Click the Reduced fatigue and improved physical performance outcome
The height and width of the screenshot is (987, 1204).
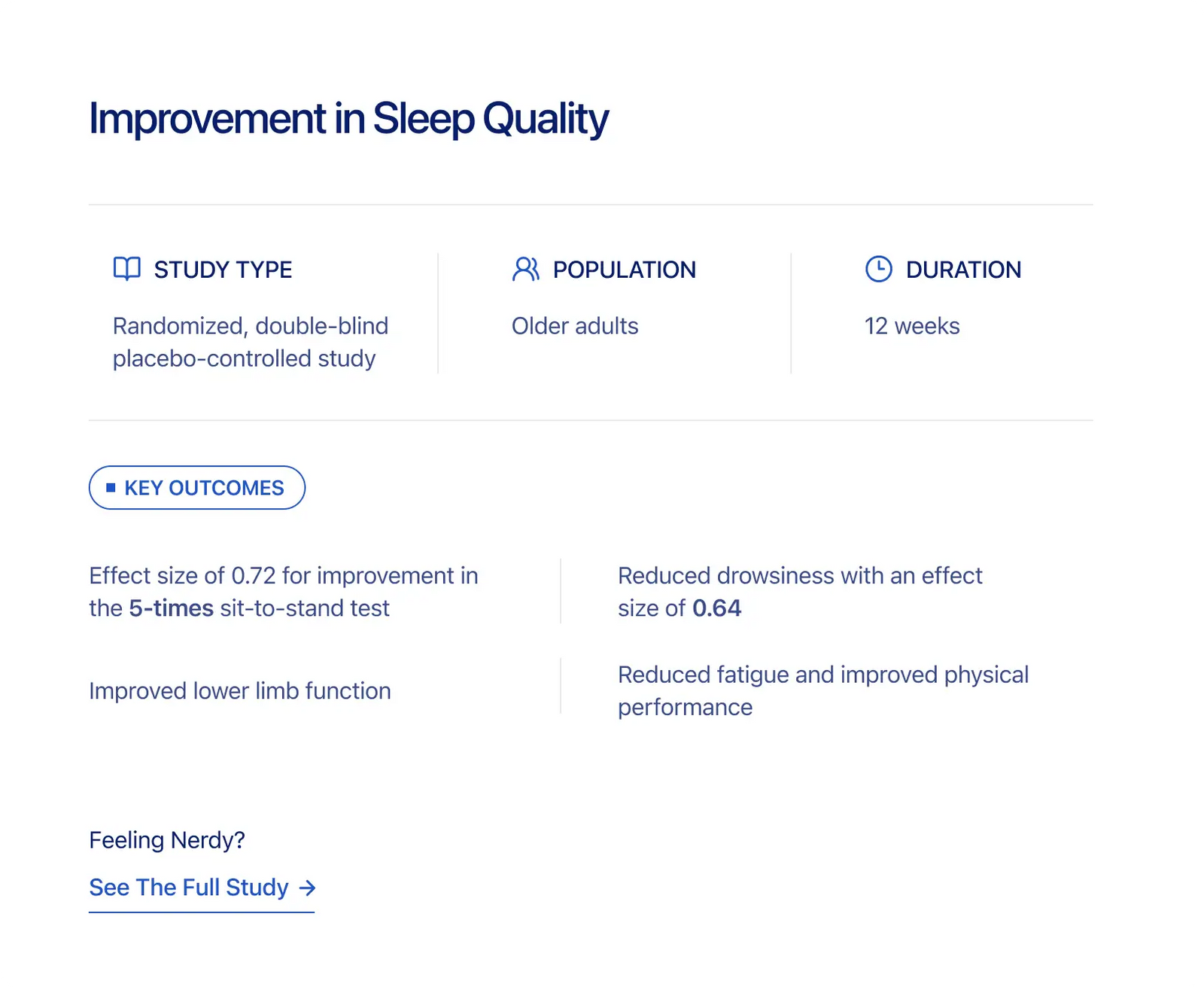point(823,691)
